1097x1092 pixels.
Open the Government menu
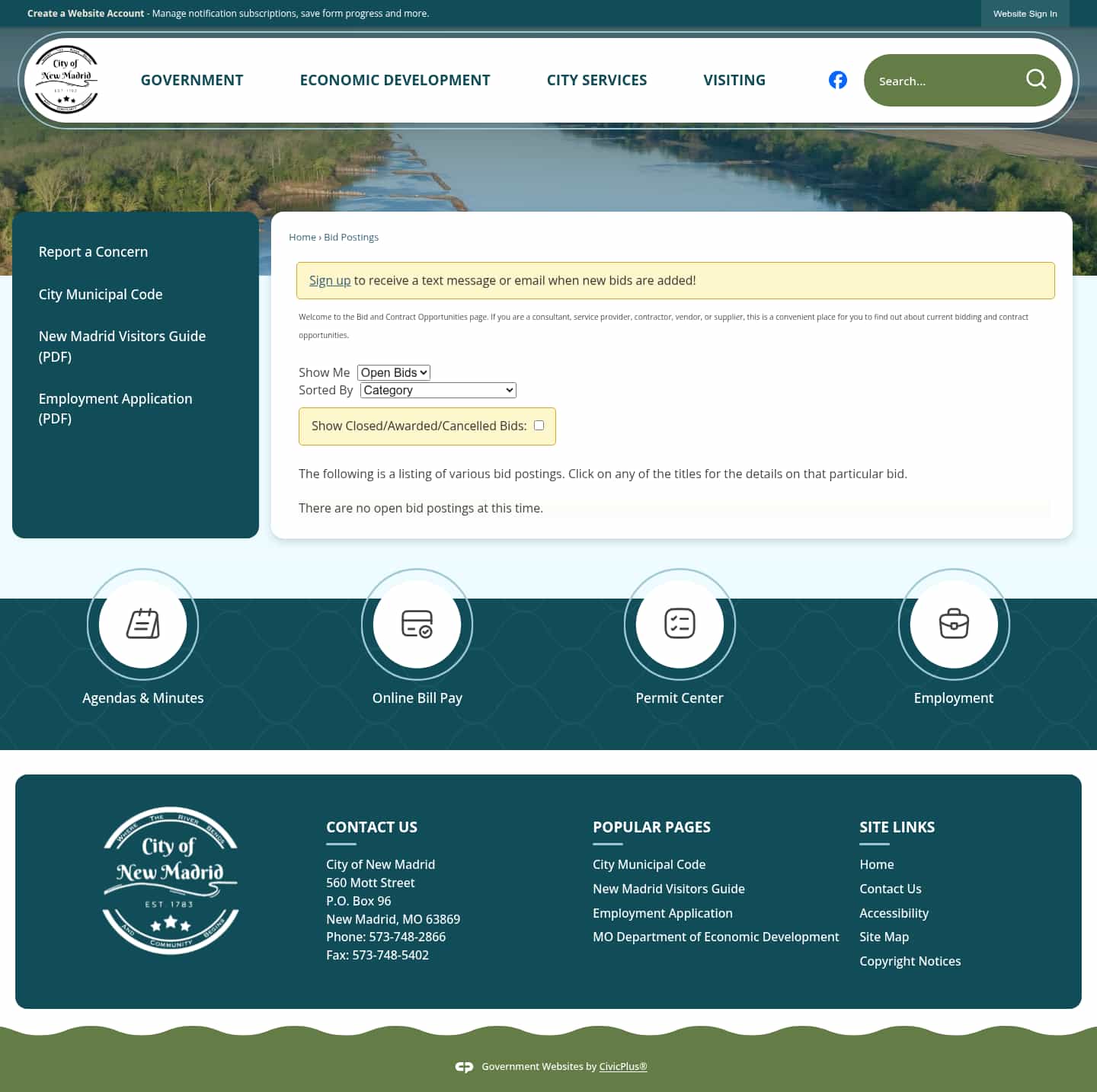click(192, 80)
